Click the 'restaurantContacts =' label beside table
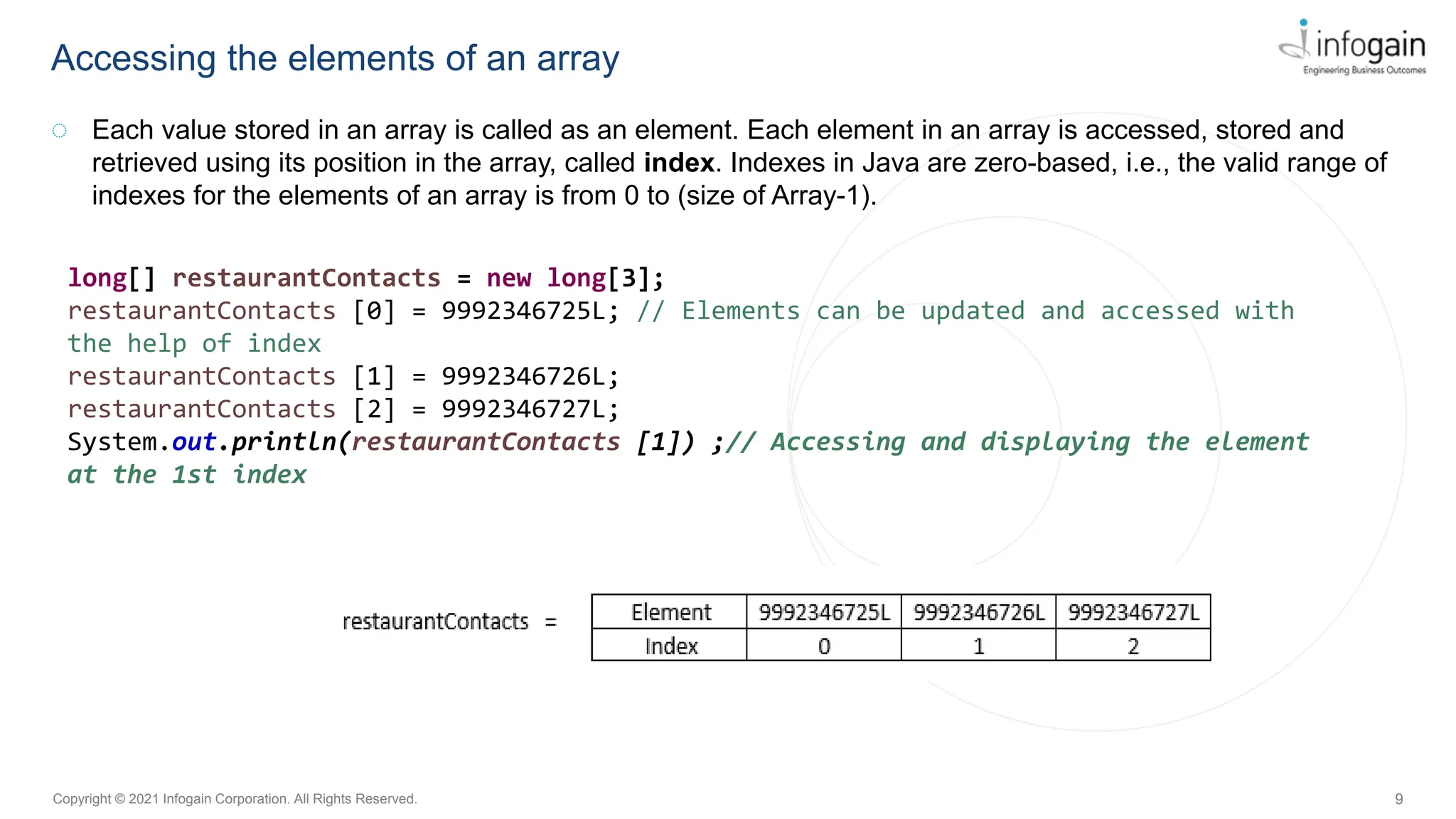1456x819 pixels. point(449,622)
